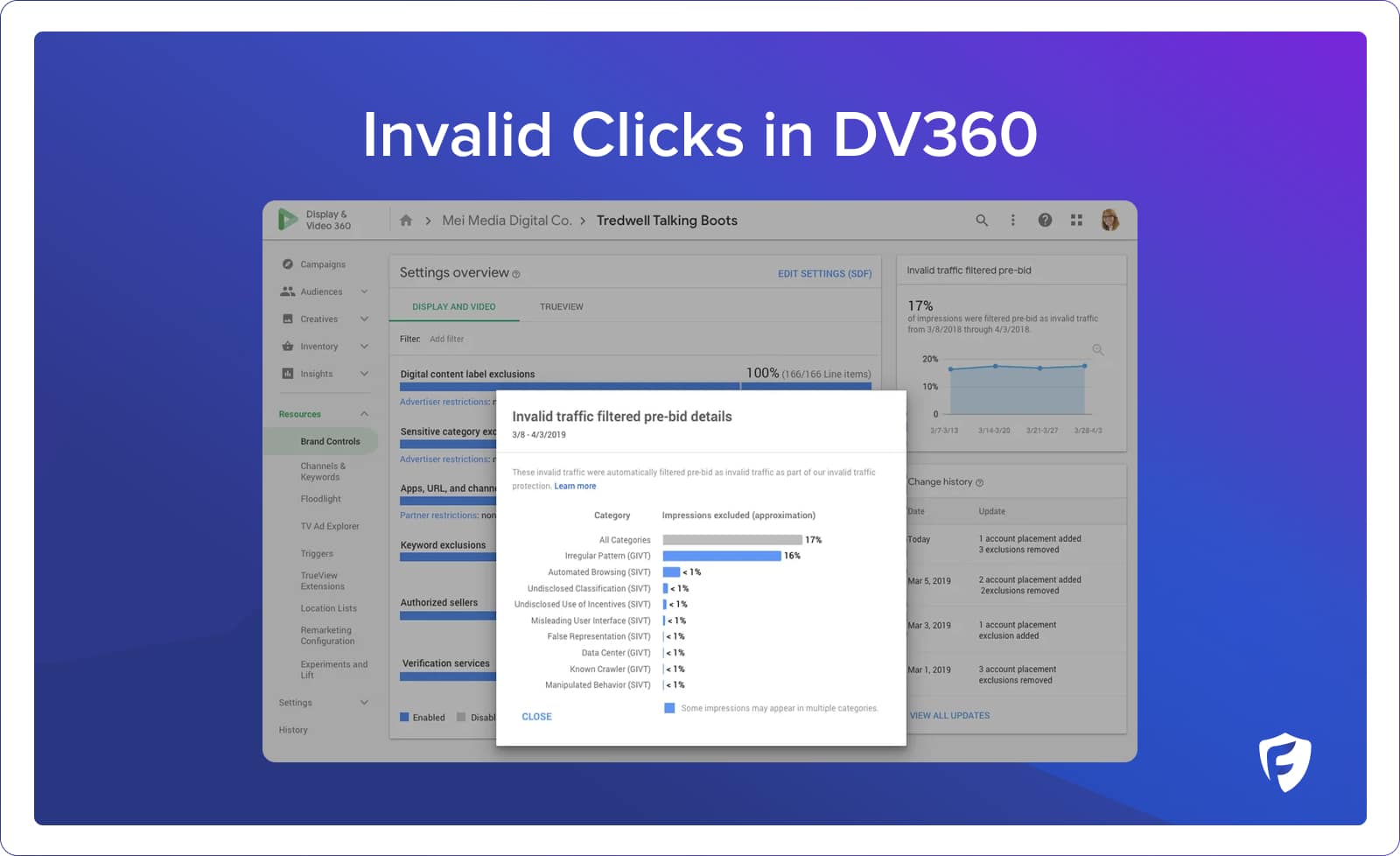Open the apps grid icon
Viewport: 1400px width, 856px height.
(1076, 221)
